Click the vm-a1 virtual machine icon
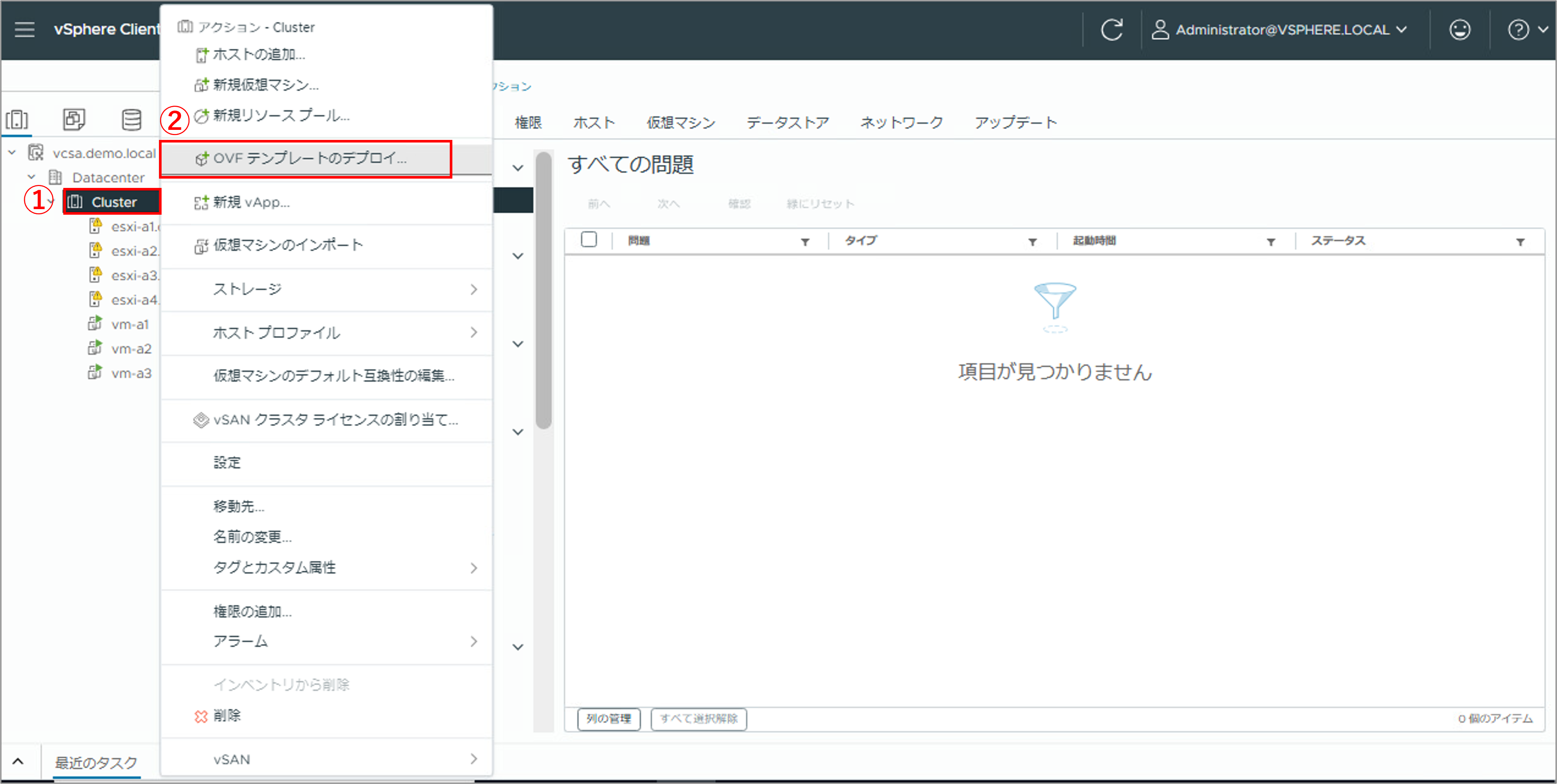The image size is (1557, 784). (95, 324)
